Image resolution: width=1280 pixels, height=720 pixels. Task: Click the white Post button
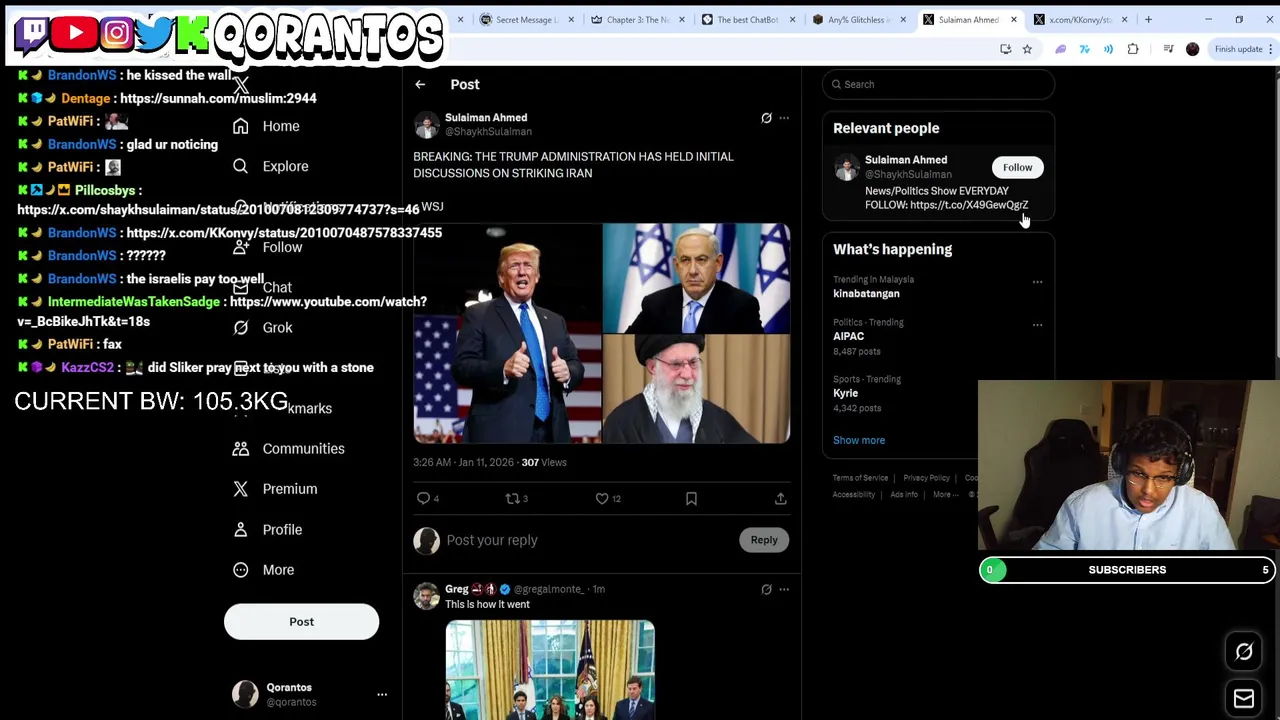301,622
